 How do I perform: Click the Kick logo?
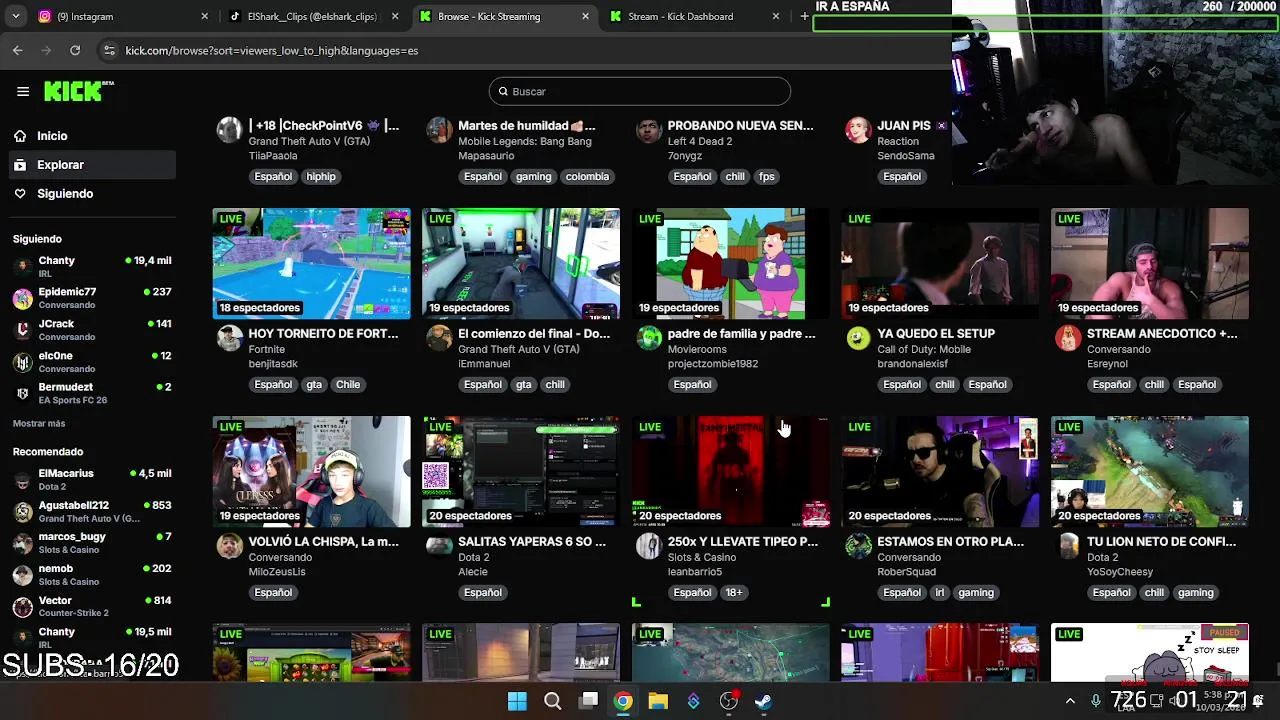click(x=78, y=91)
